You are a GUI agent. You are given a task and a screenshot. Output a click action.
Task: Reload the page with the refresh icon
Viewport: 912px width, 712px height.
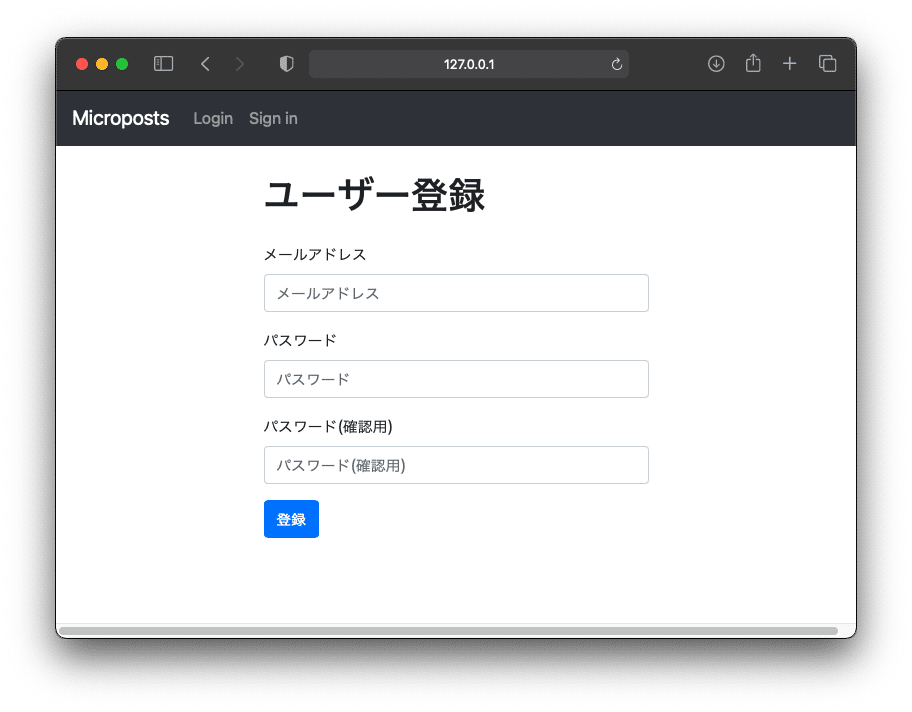(617, 64)
